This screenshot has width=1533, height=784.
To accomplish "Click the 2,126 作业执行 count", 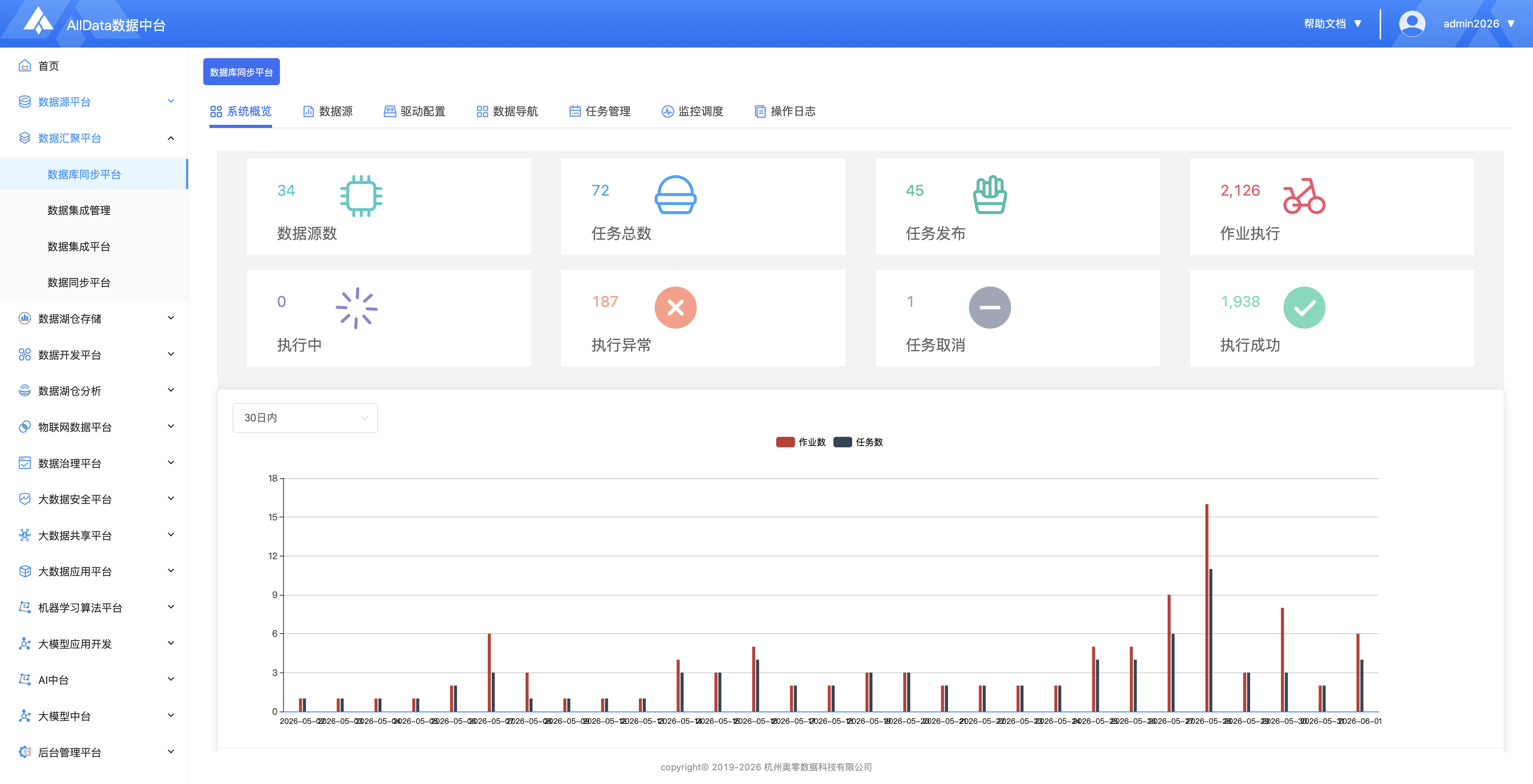I will coord(1240,190).
